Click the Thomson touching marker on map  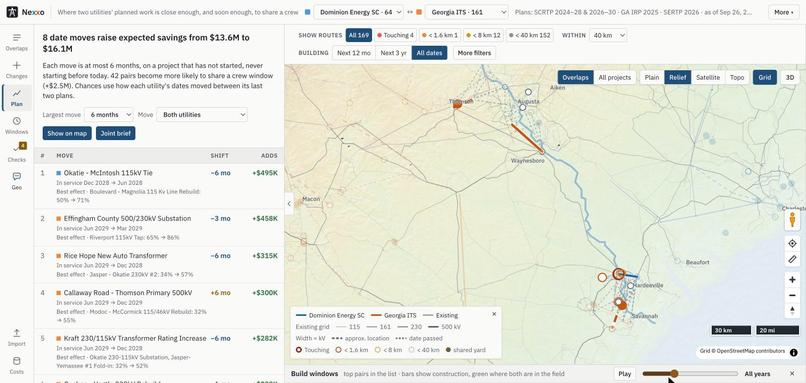457,104
